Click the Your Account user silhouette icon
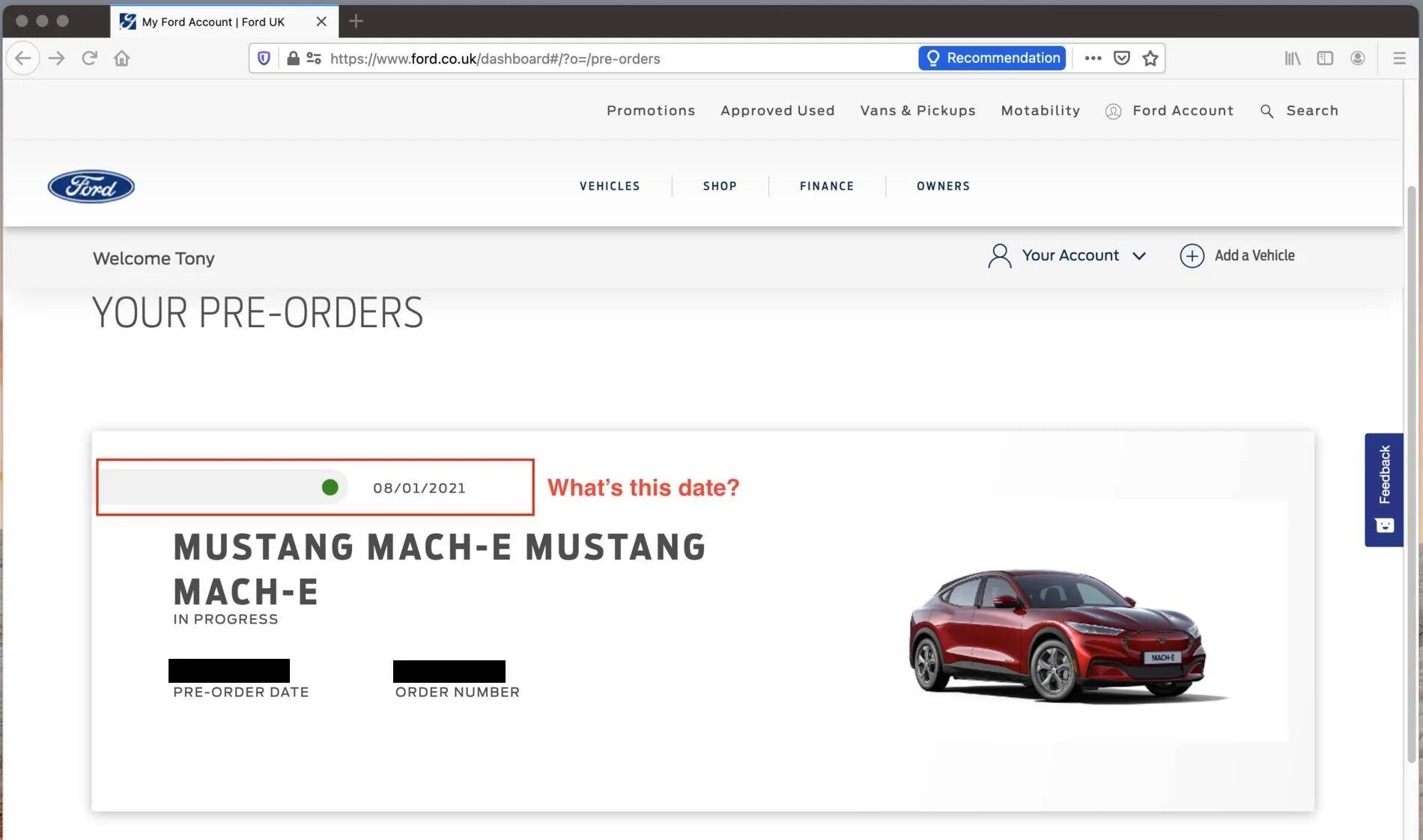 point(1000,255)
